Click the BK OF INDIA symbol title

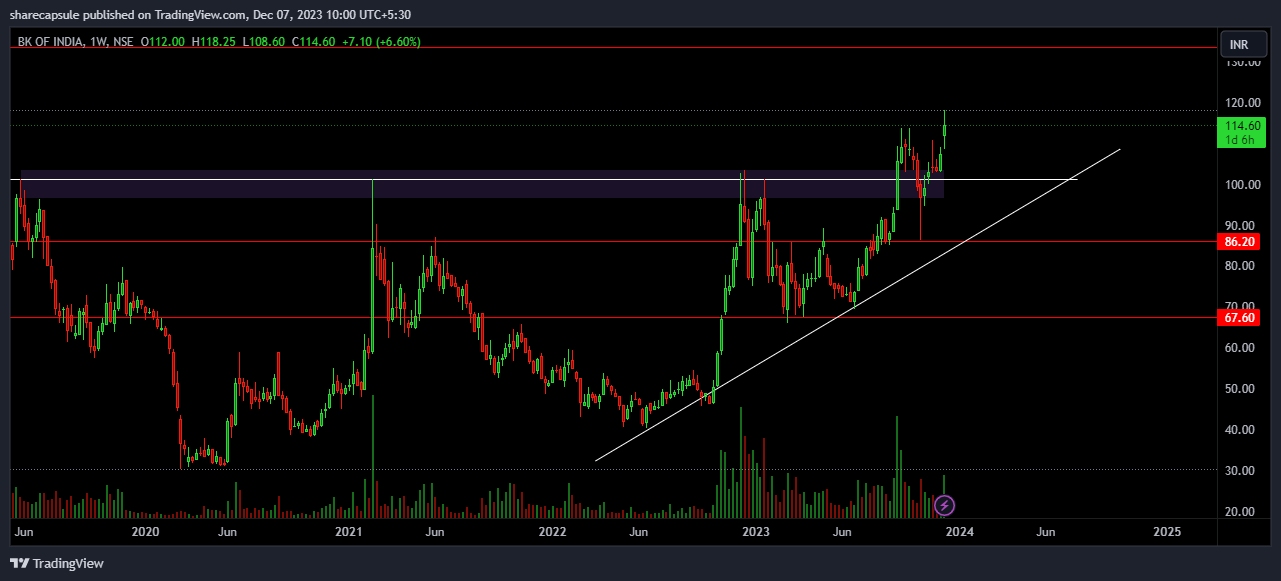click(x=50, y=42)
